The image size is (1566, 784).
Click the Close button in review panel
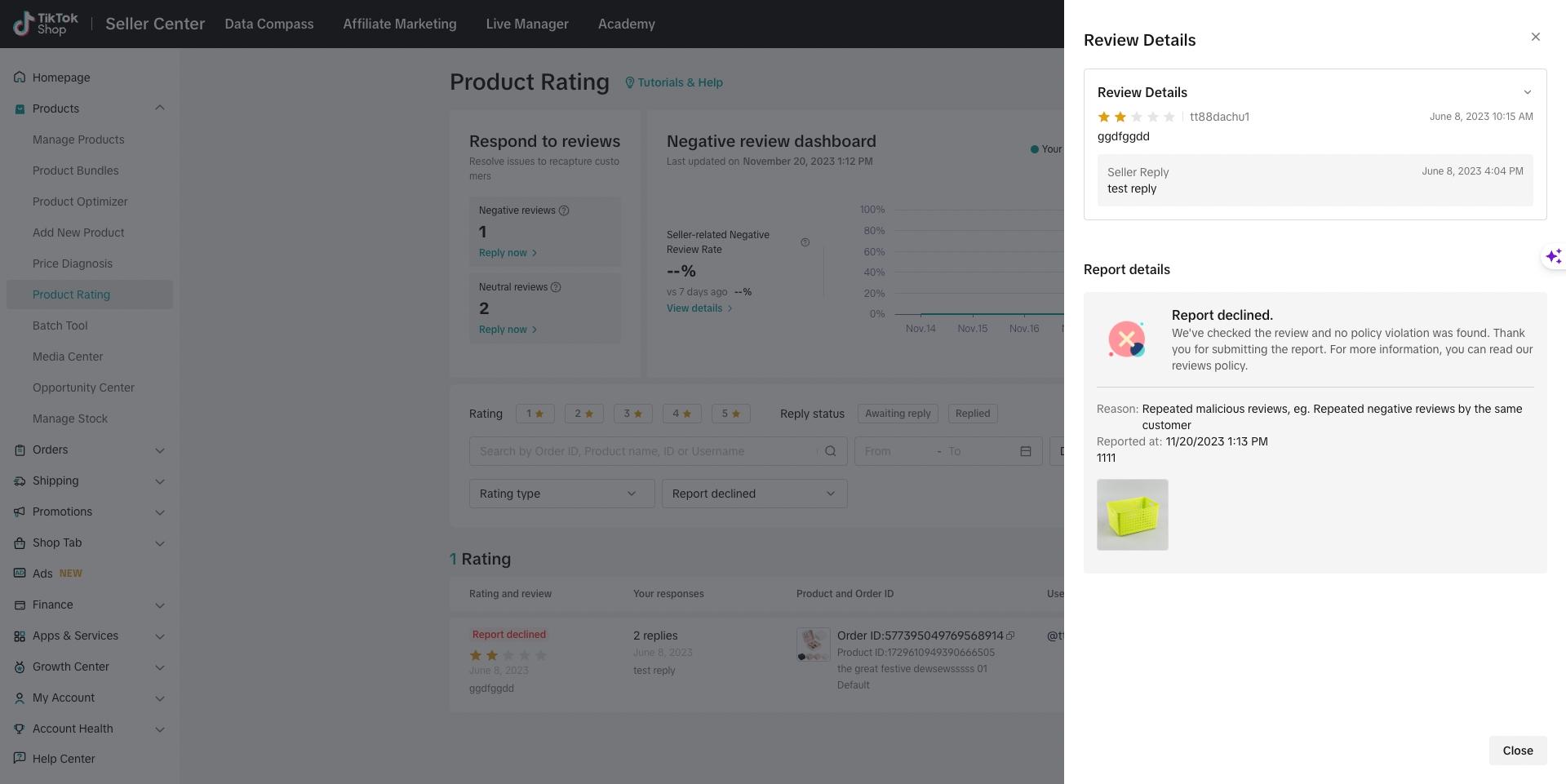[x=1517, y=751]
